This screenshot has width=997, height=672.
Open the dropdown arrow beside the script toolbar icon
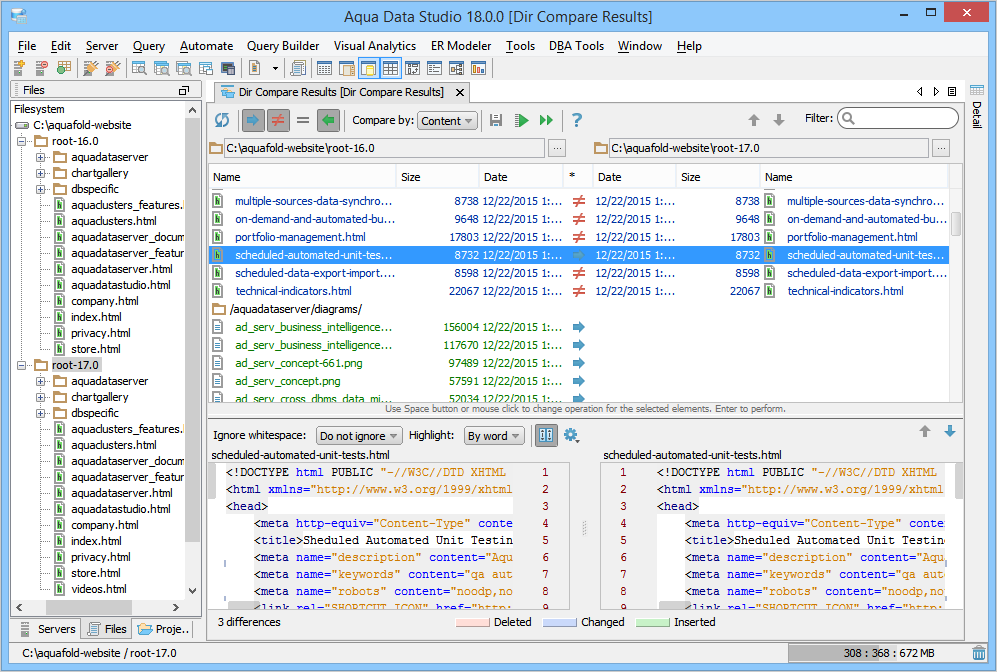[x=275, y=68]
